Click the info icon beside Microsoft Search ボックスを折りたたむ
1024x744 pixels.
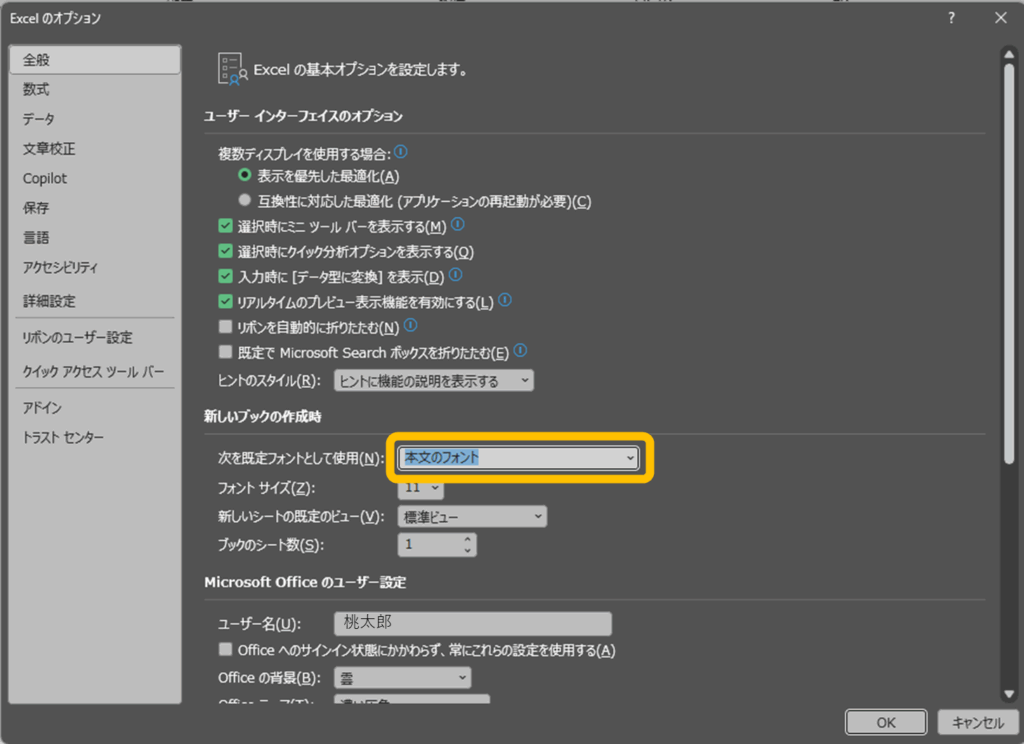(x=520, y=351)
